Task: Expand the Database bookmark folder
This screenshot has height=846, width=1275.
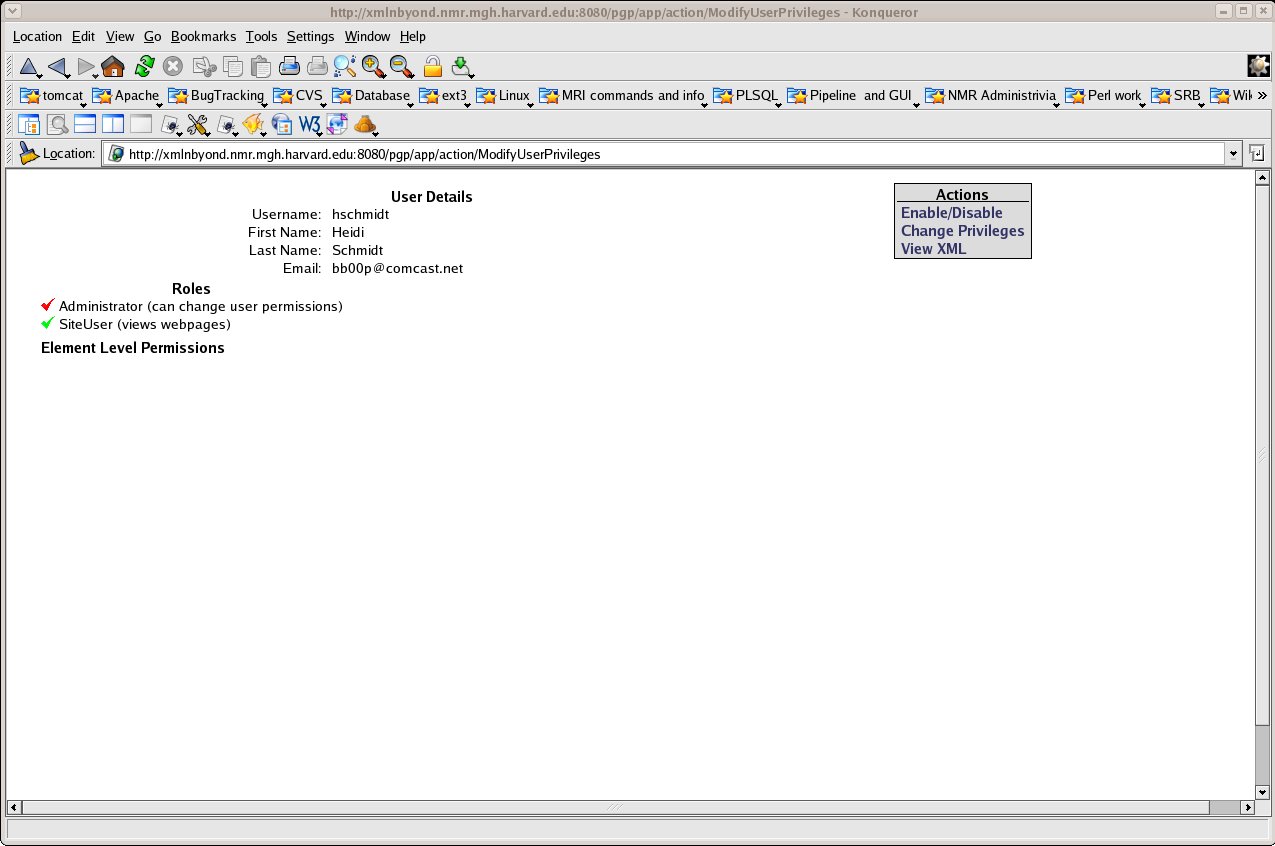Action: pyautogui.click(x=371, y=96)
